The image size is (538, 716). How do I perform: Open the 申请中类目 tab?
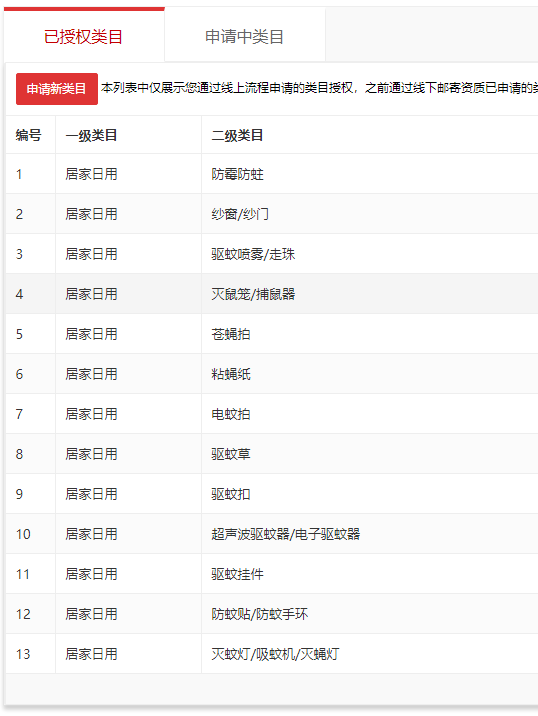coord(244,37)
